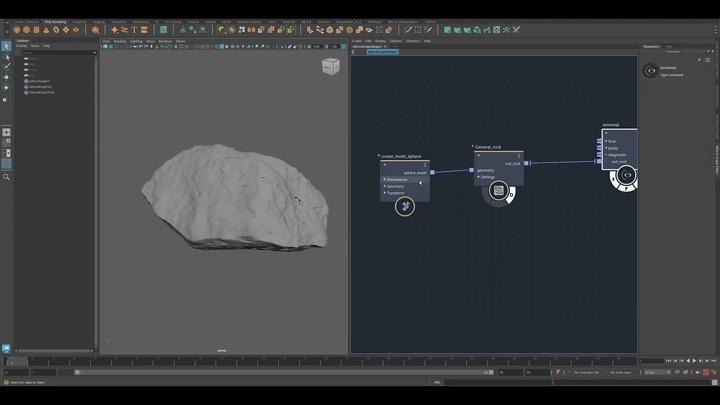Click the polygon cone shelf icon
Viewport: 720px width, 405px height.
coord(46,30)
